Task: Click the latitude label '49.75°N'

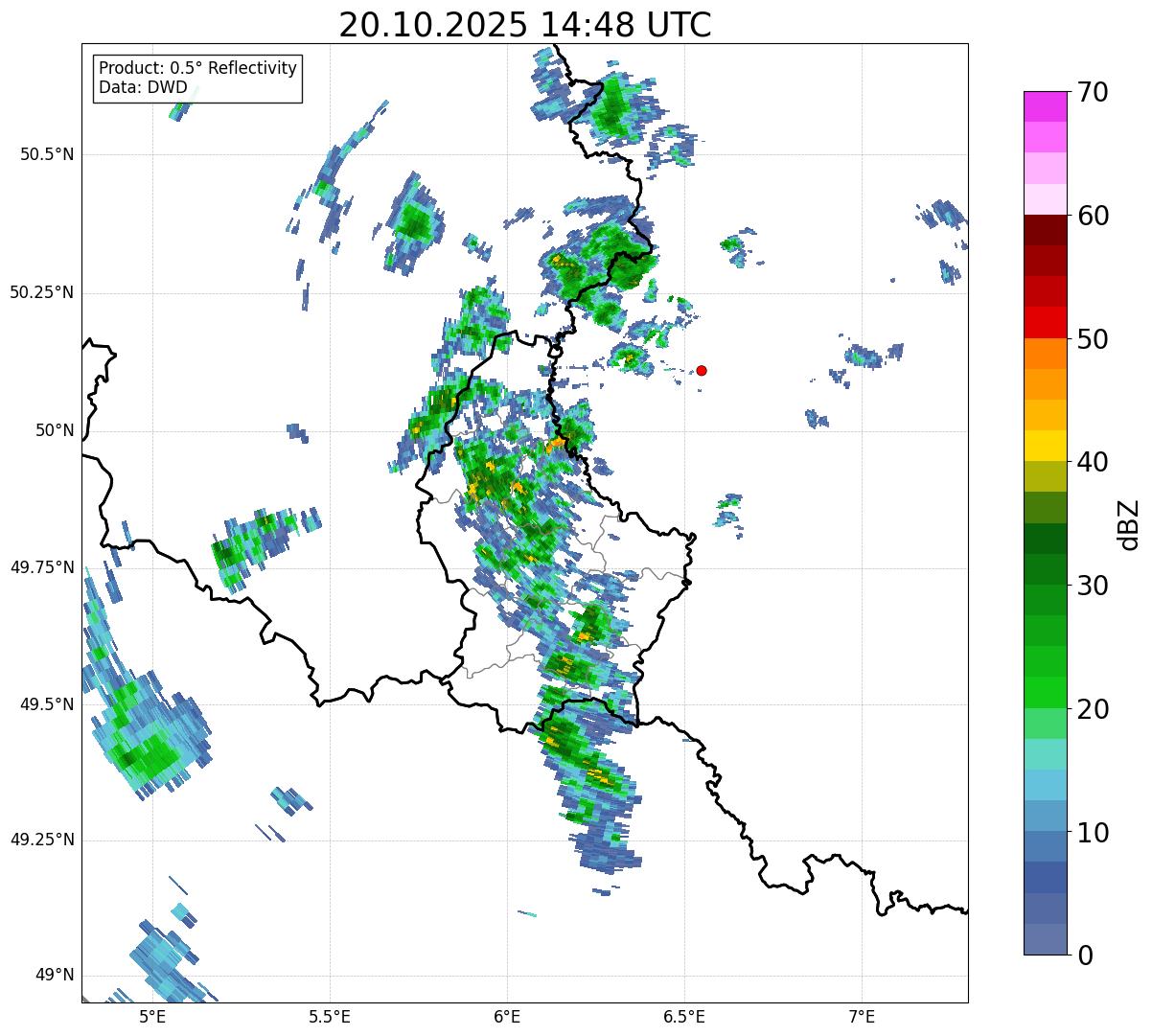Action: pos(42,567)
